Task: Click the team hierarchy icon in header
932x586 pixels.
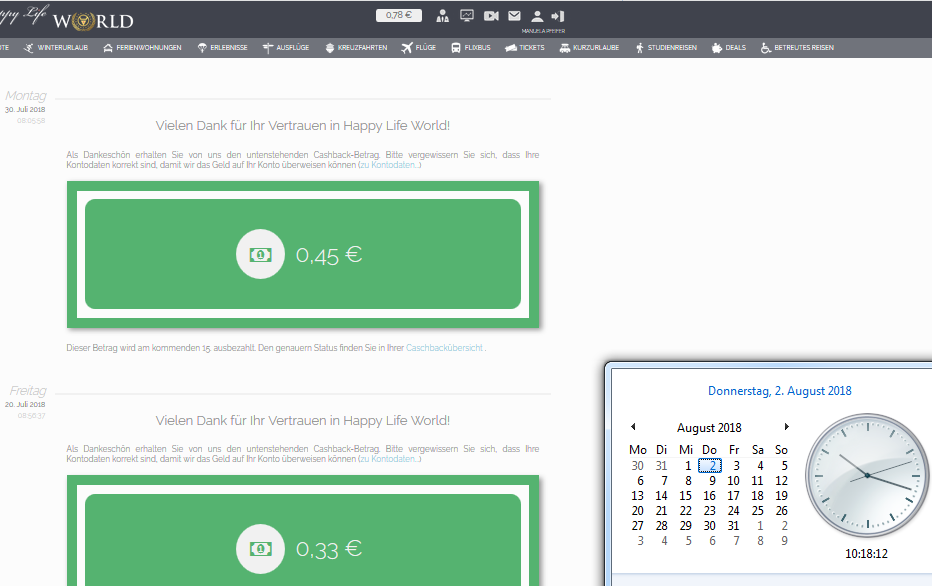Action: pos(443,16)
